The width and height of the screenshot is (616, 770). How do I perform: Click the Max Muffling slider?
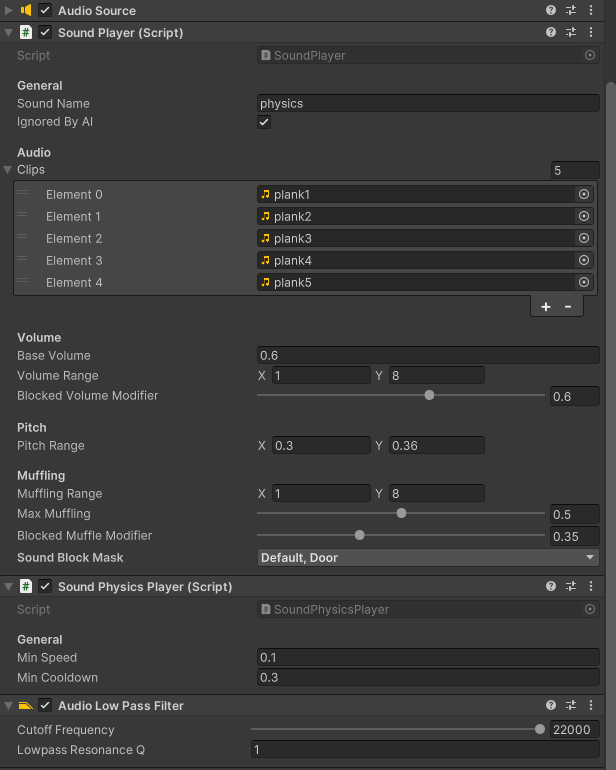pos(401,513)
